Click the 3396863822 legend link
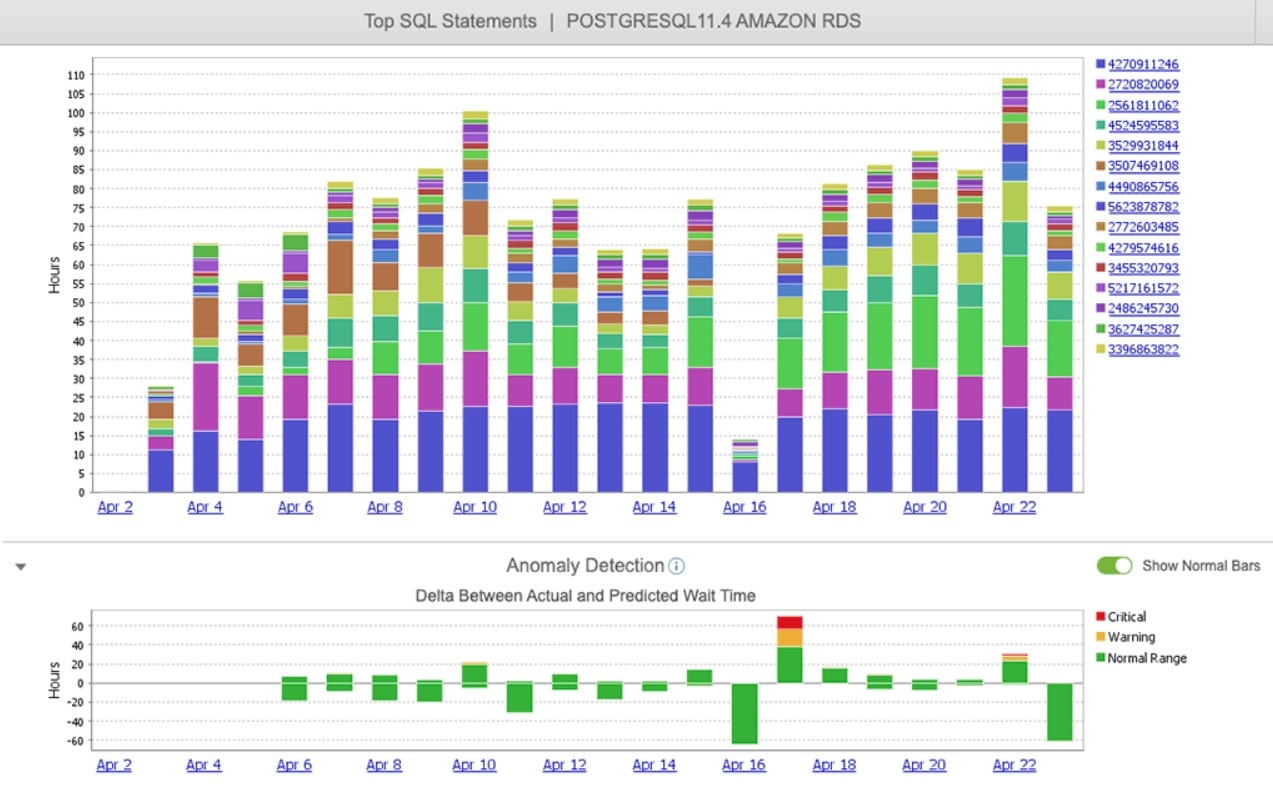The image size is (1273, 792). (1140, 349)
